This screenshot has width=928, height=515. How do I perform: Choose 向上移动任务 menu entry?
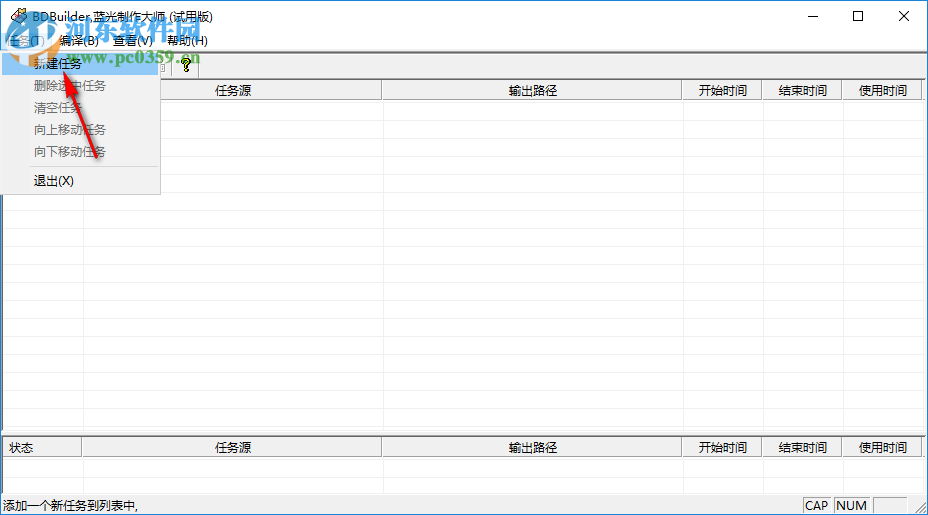pyautogui.click(x=80, y=130)
